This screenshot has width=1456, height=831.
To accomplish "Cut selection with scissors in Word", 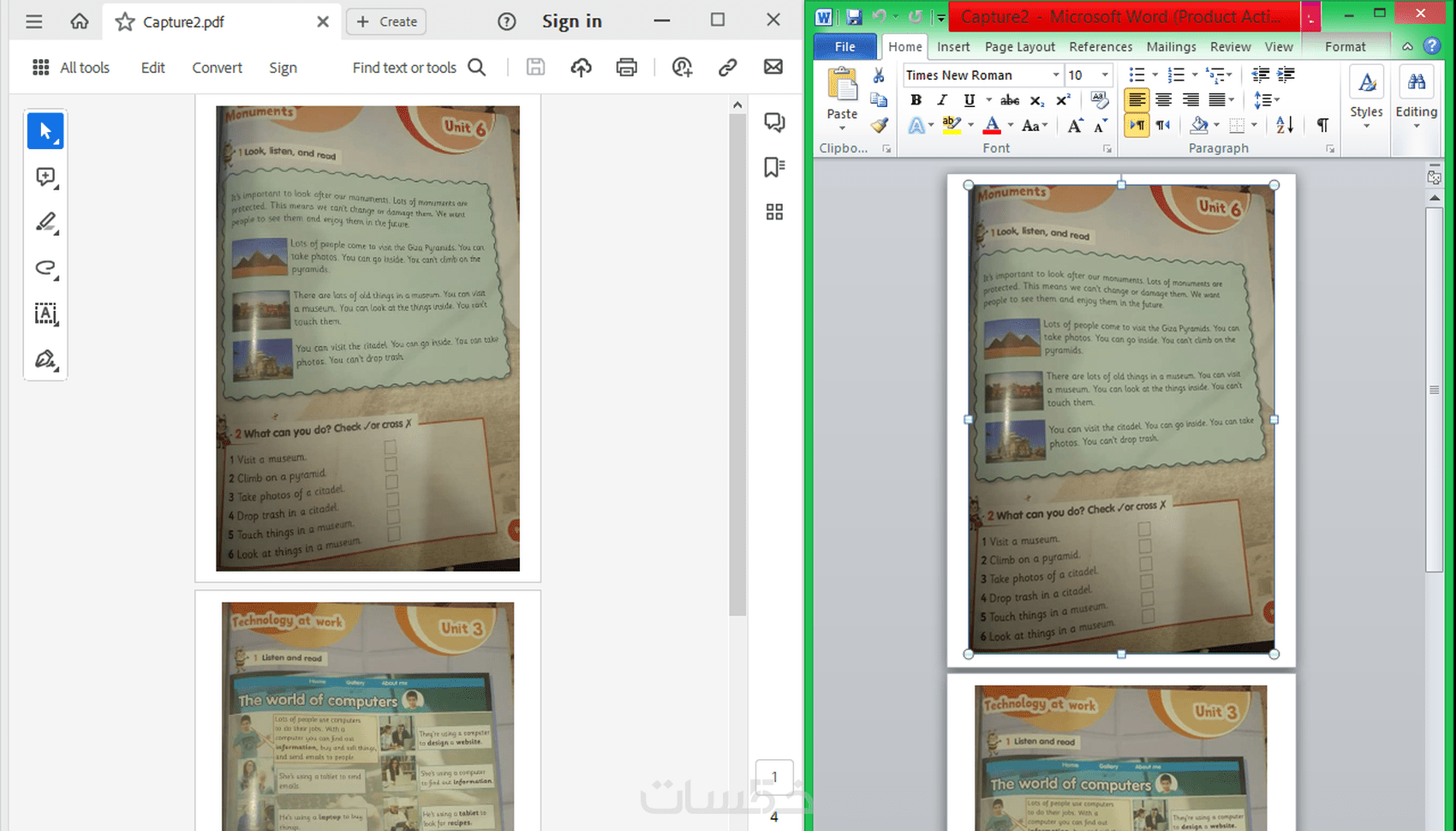I will (x=879, y=75).
